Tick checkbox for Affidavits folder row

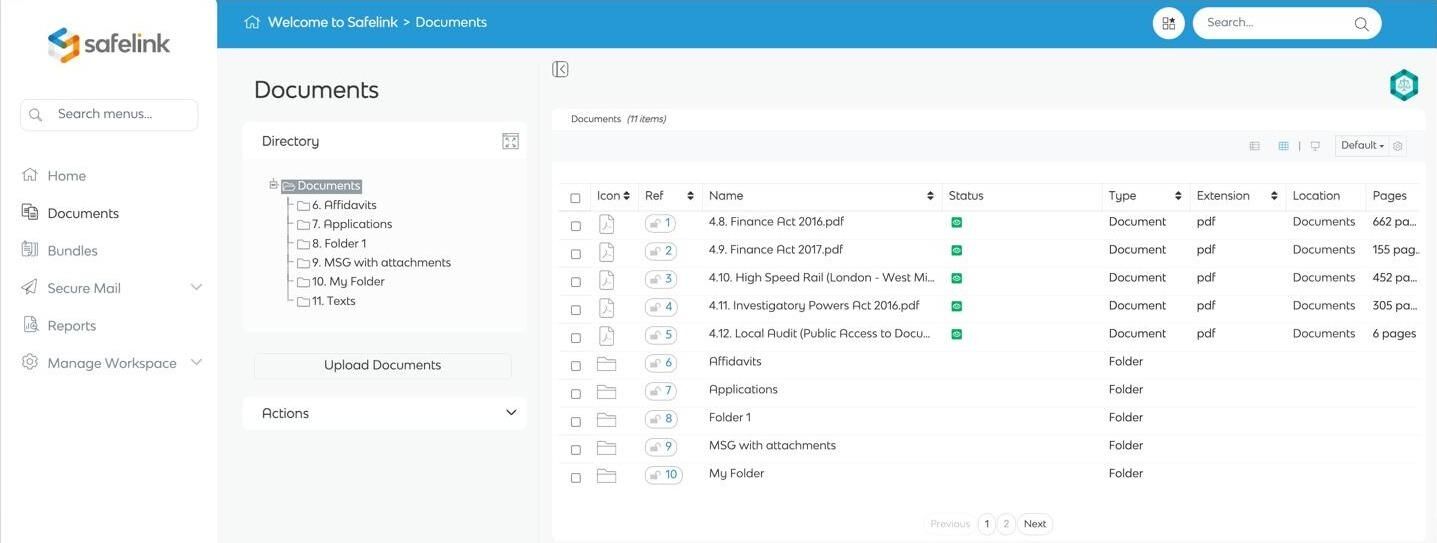point(575,366)
